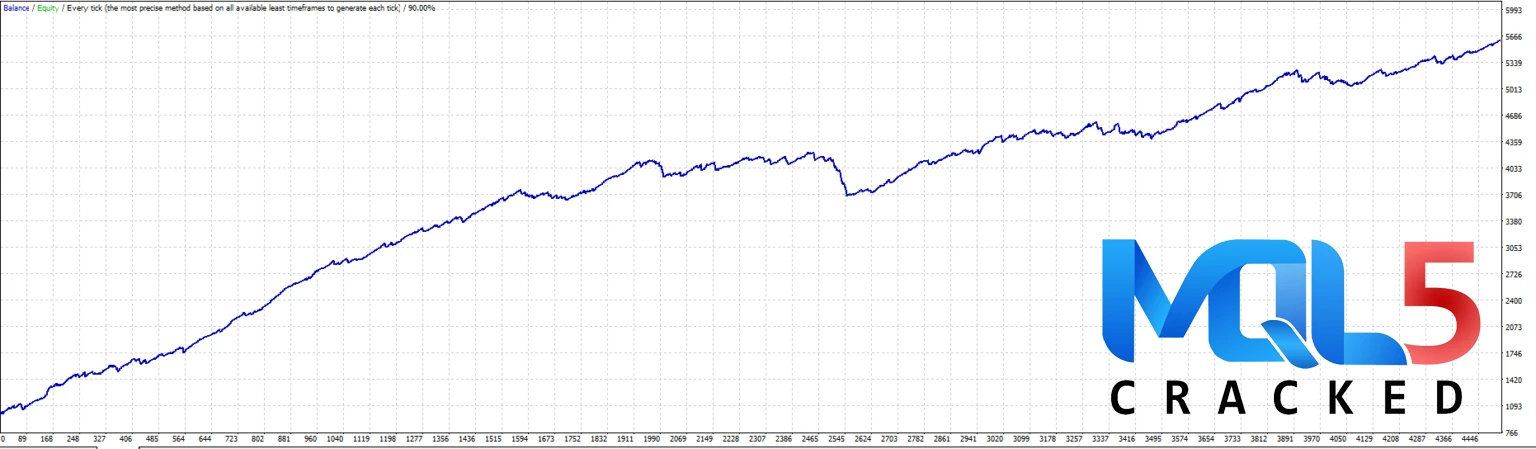Image resolution: width=1536 pixels, height=449 pixels.
Task: Click trade number 2228 on the bottom axis
Action: (731, 438)
